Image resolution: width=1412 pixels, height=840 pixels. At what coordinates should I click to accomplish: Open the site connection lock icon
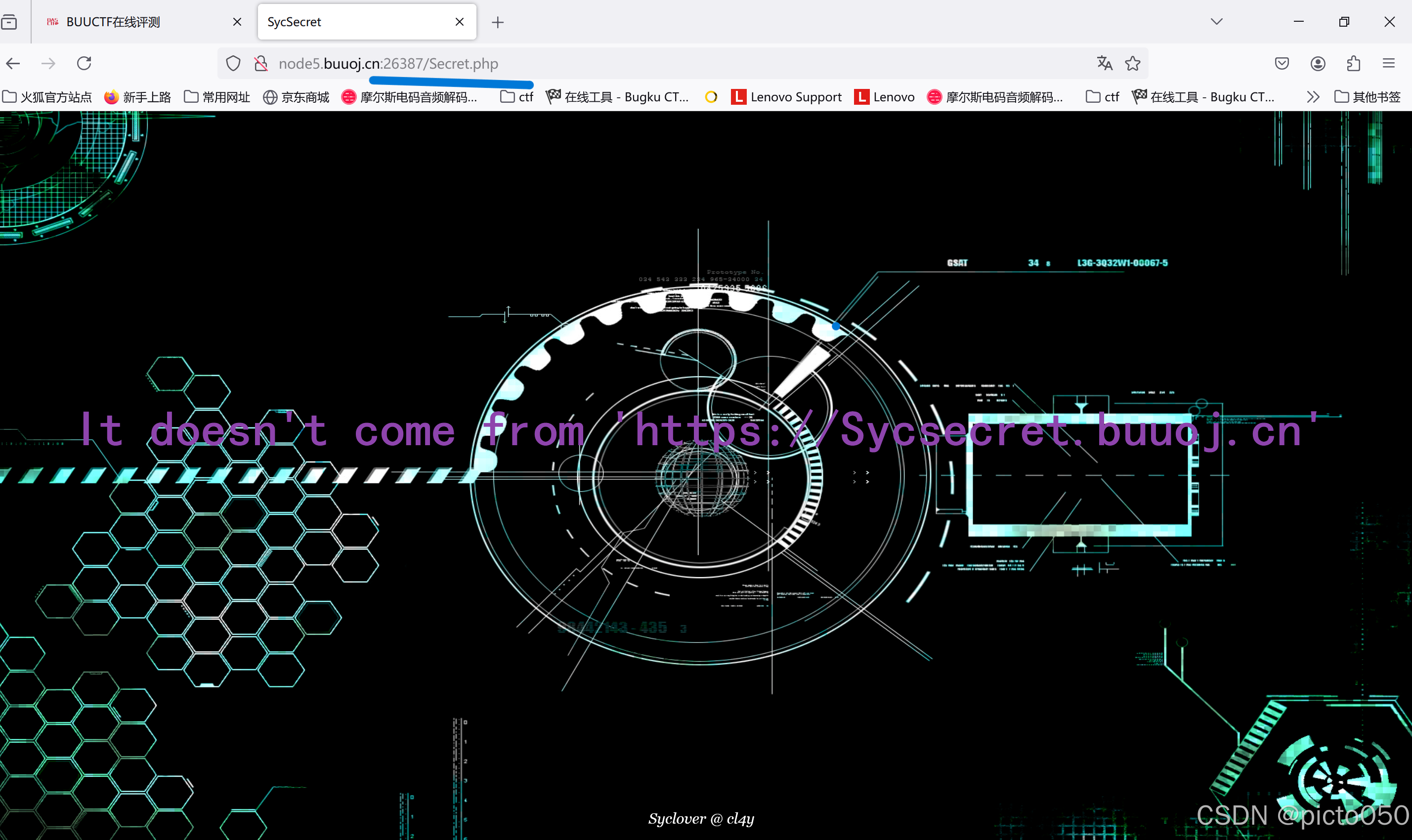(261, 63)
